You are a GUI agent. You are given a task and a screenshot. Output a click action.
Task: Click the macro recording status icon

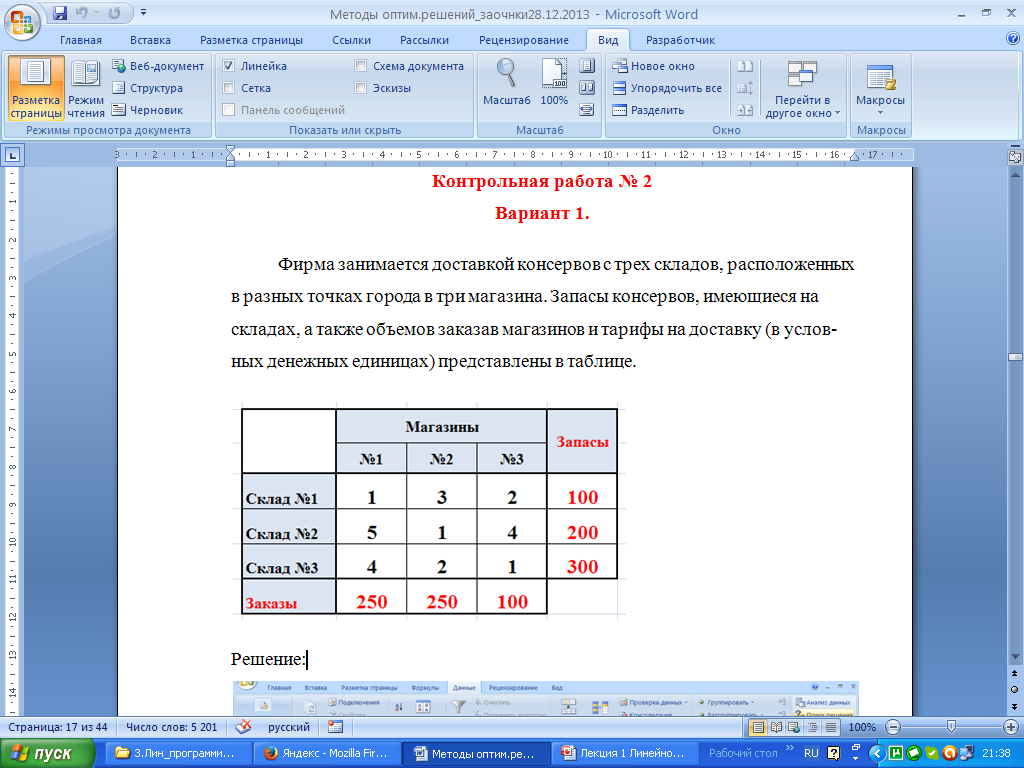[x=335, y=727]
